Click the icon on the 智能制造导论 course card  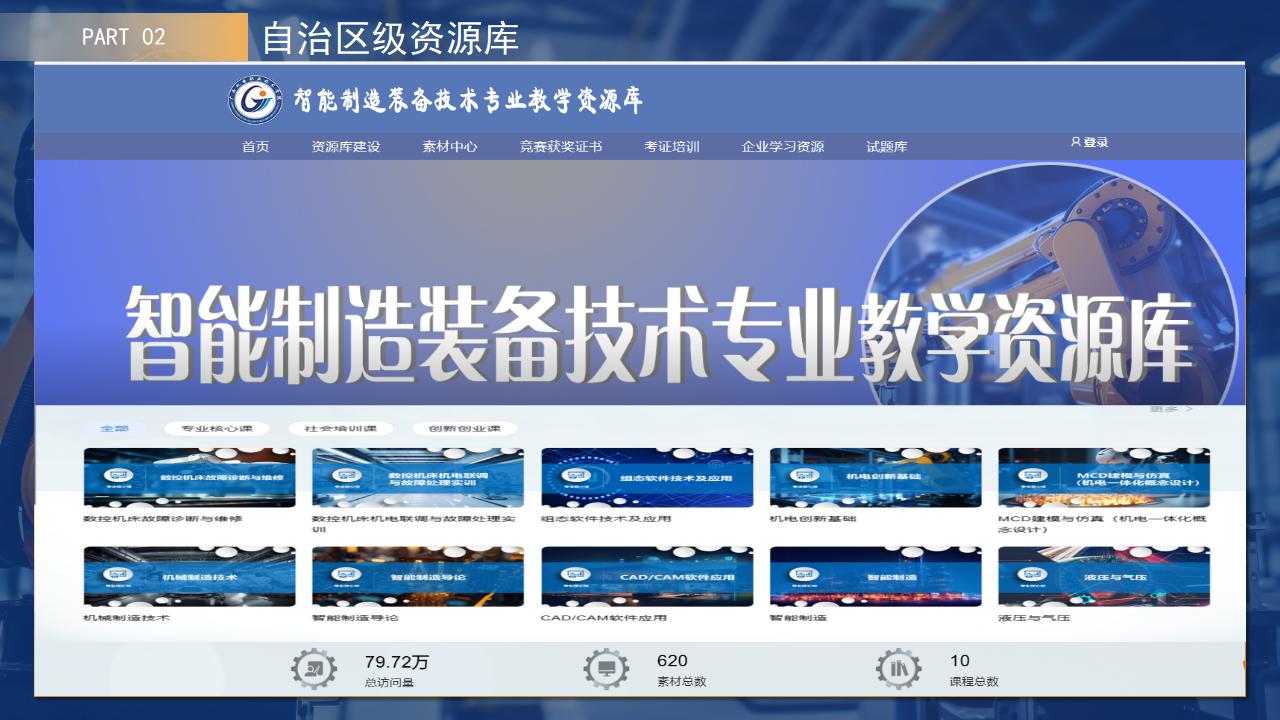[347, 576]
